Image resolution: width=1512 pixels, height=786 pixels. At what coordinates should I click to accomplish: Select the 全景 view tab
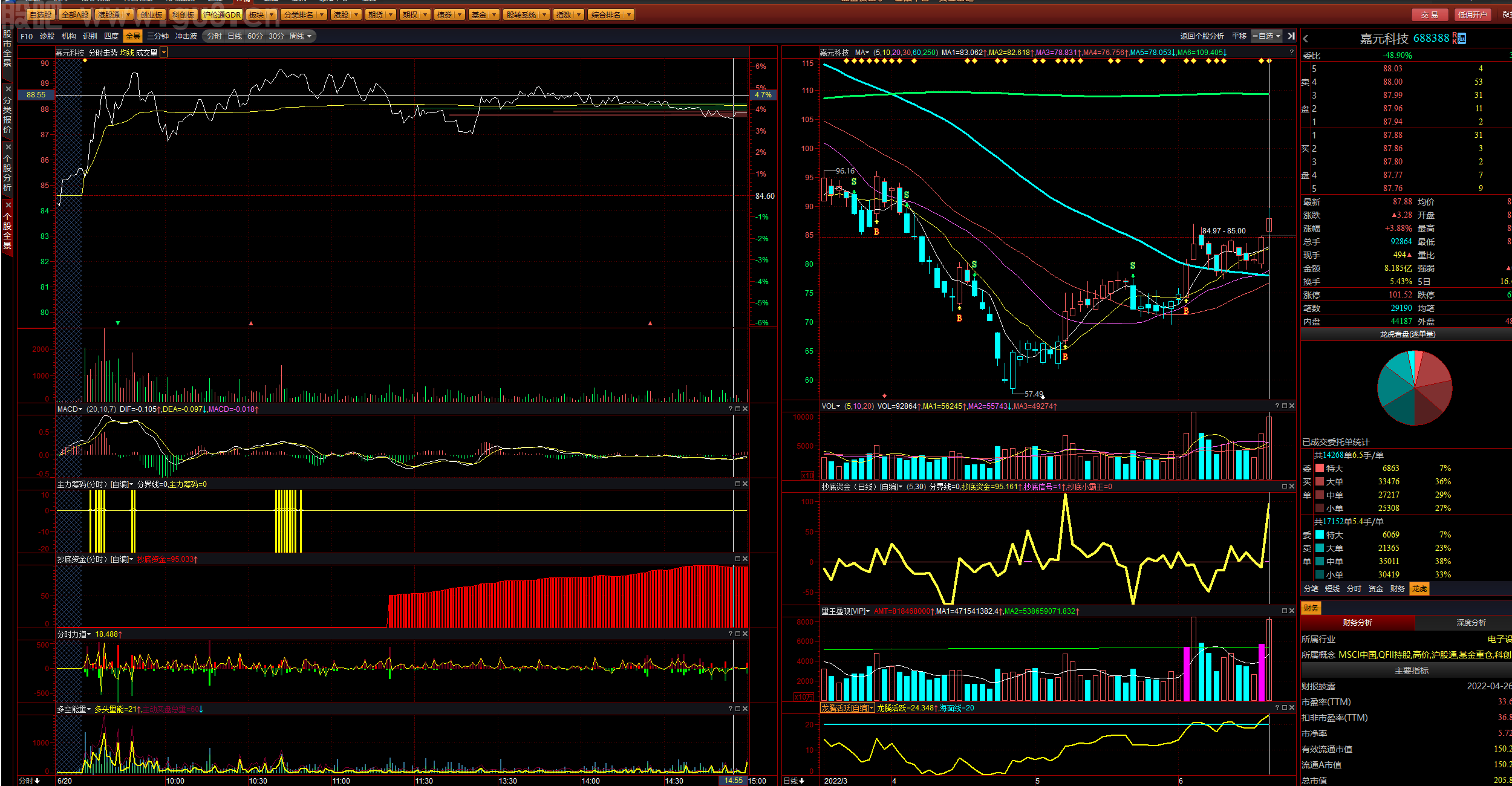point(133,36)
